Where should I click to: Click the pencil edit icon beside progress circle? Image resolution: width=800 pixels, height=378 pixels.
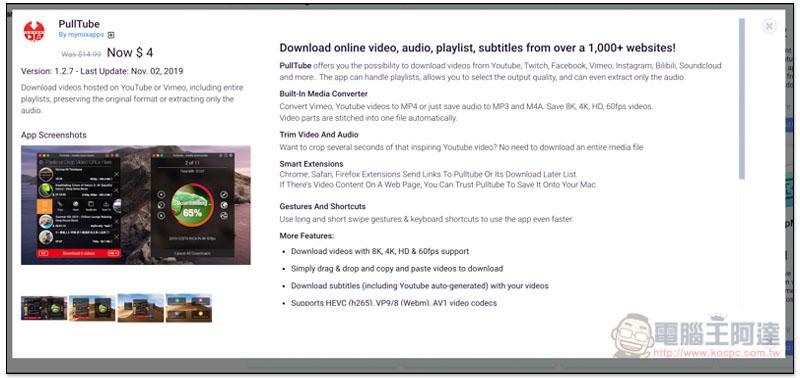[224, 194]
